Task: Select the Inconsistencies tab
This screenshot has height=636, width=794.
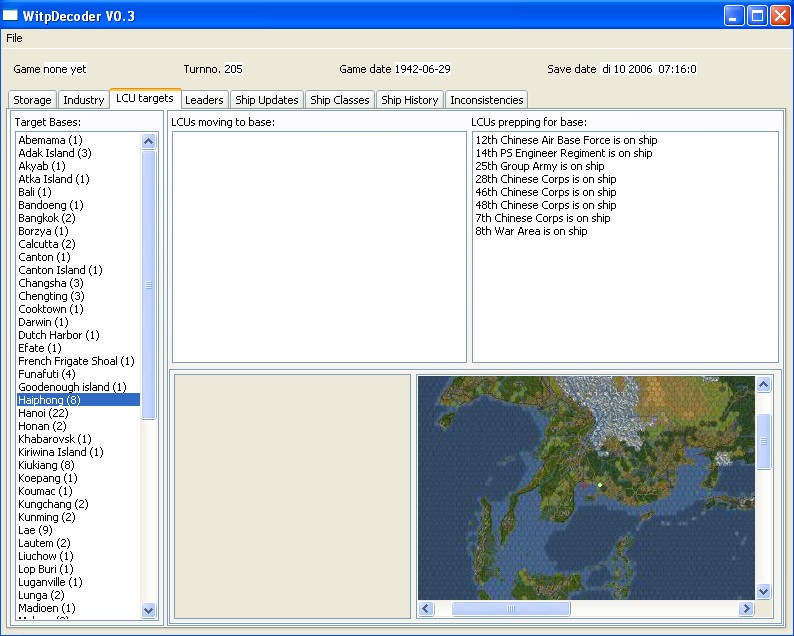Action: coord(486,100)
